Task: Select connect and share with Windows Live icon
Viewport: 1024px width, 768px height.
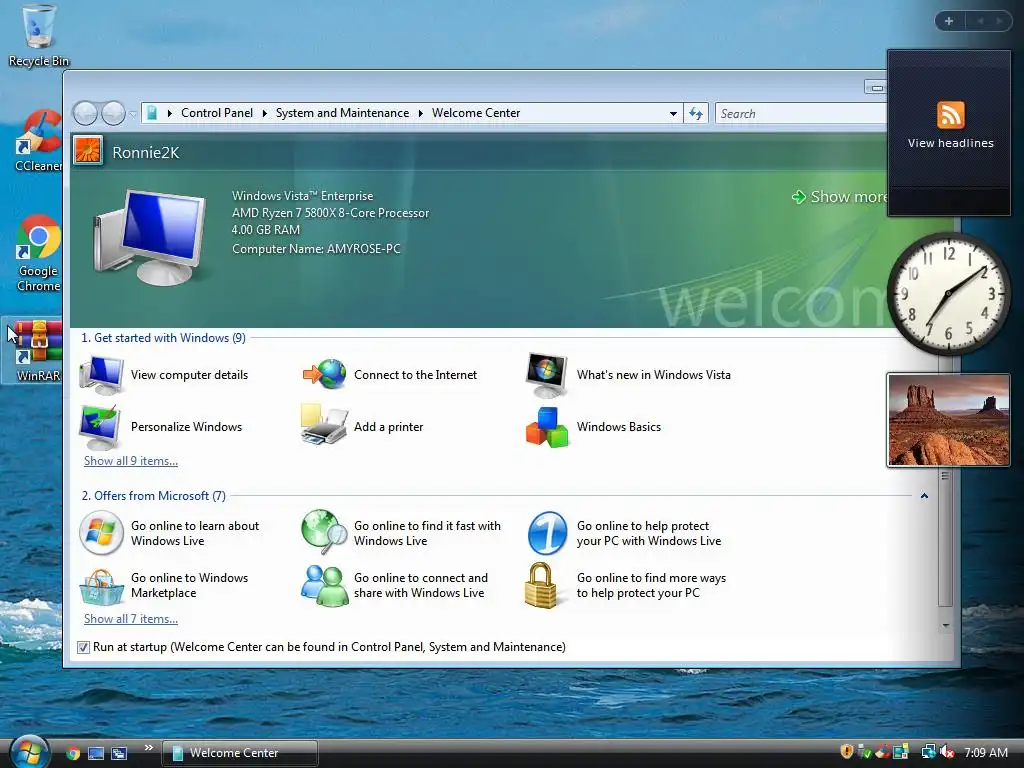Action: click(x=324, y=586)
